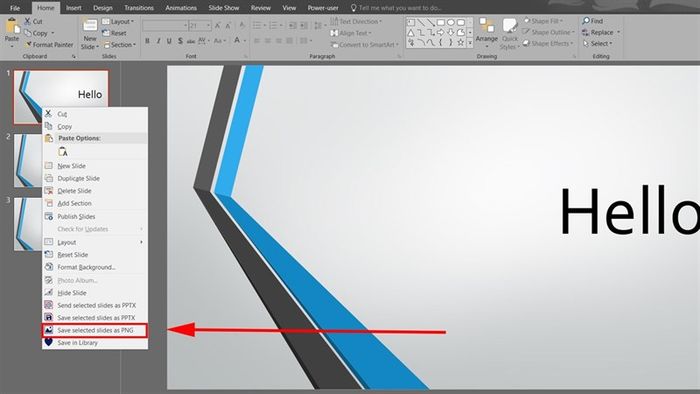The width and height of the screenshot is (700, 394).
Task: Click the New Slide icon in ribbon
Action: coord(90,25)
